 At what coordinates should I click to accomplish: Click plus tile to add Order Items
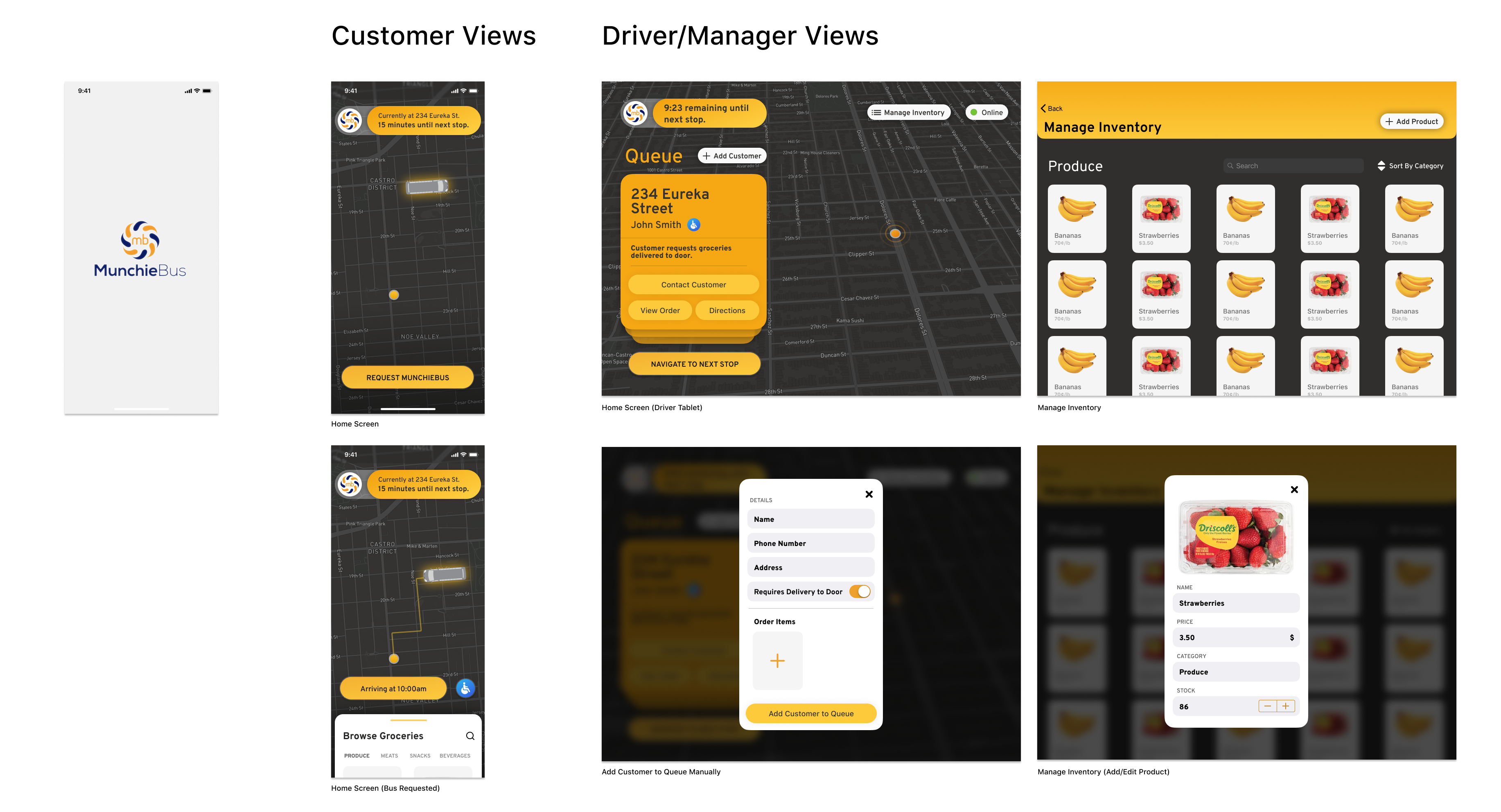(777, 661)
